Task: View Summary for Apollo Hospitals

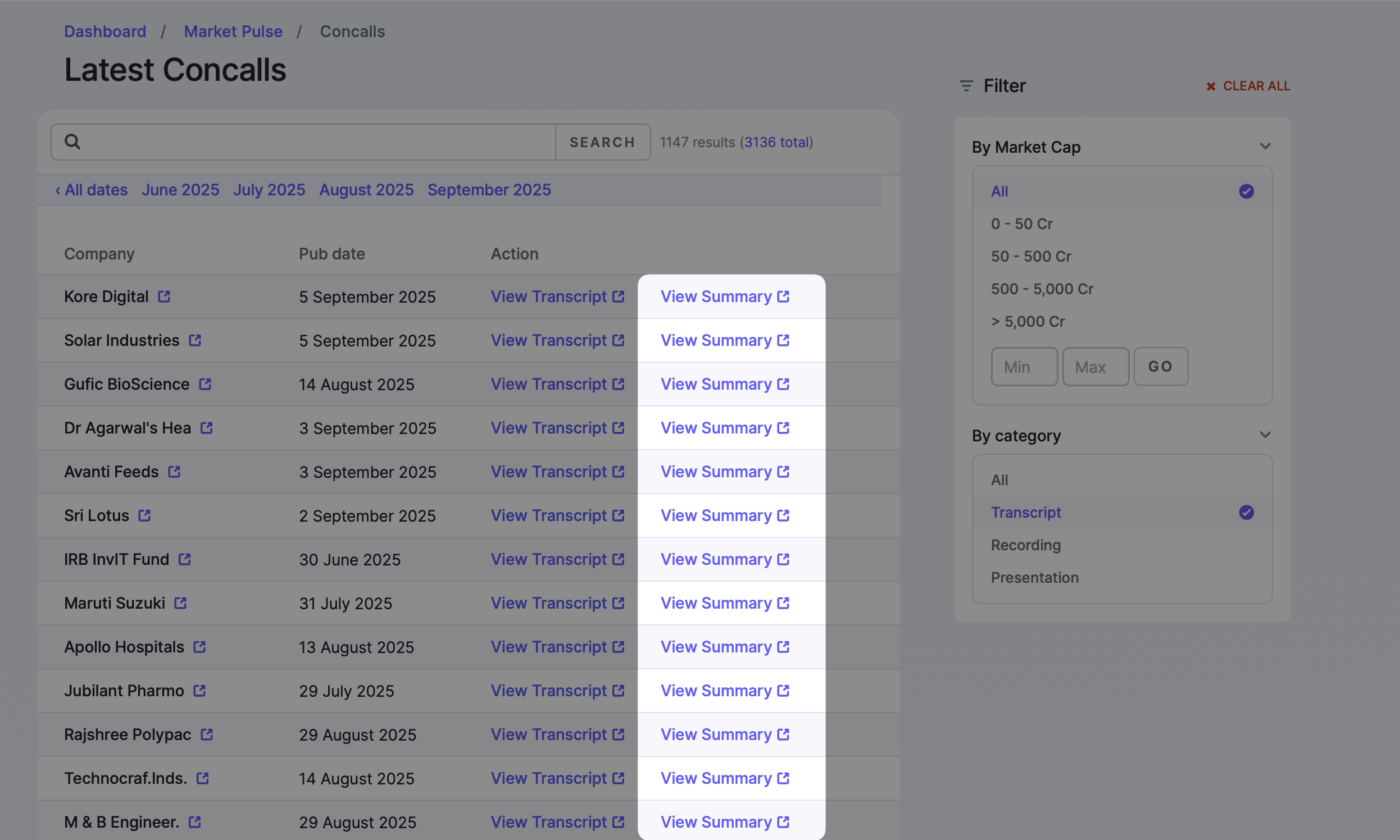Action: click(725, 646)
